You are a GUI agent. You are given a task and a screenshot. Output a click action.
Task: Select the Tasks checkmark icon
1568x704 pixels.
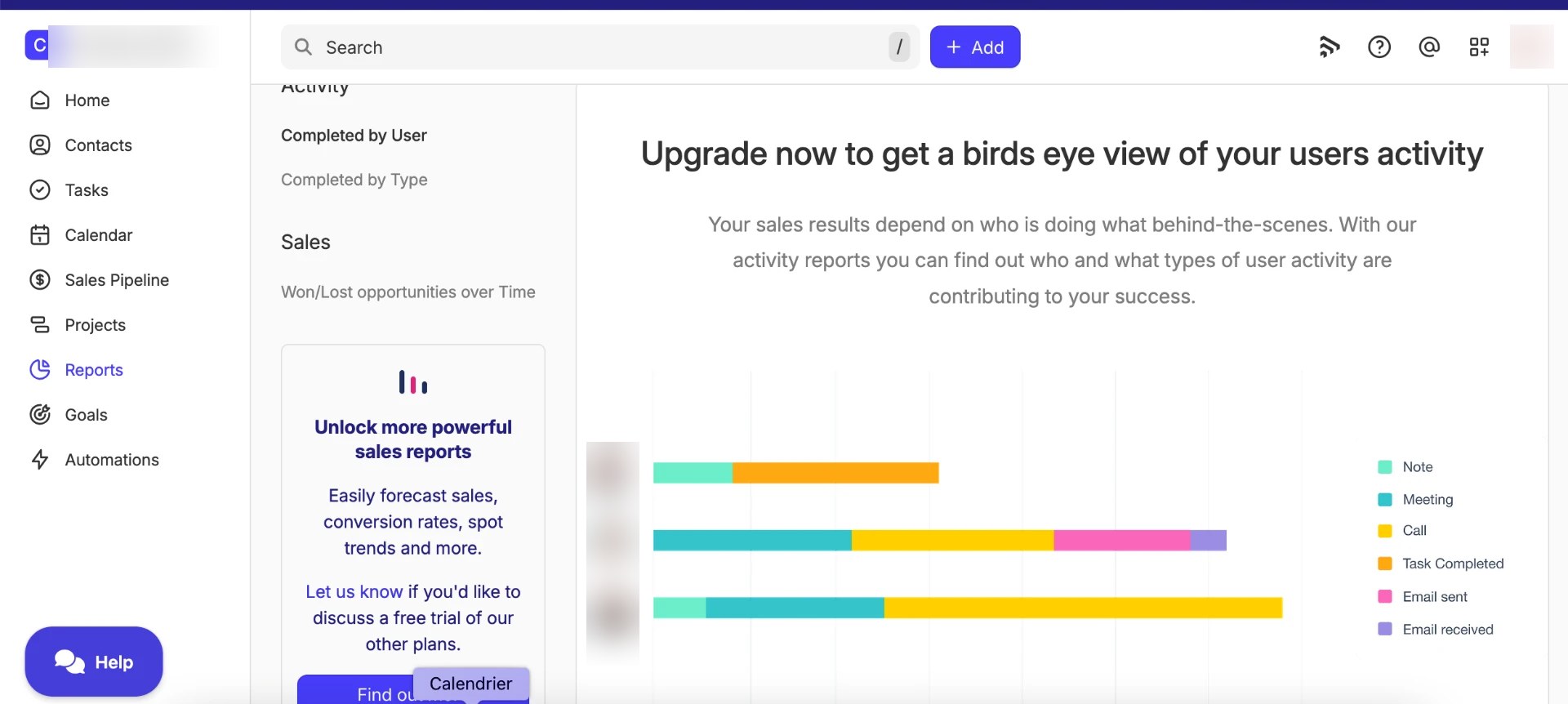coord(40,190)
